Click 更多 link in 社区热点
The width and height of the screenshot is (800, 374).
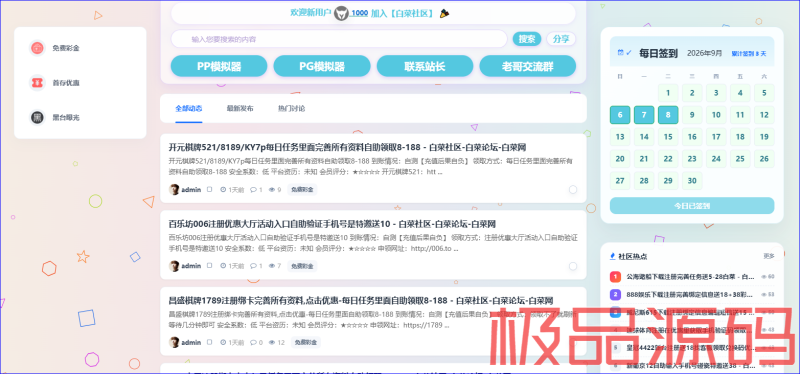[x=768, y=256]
